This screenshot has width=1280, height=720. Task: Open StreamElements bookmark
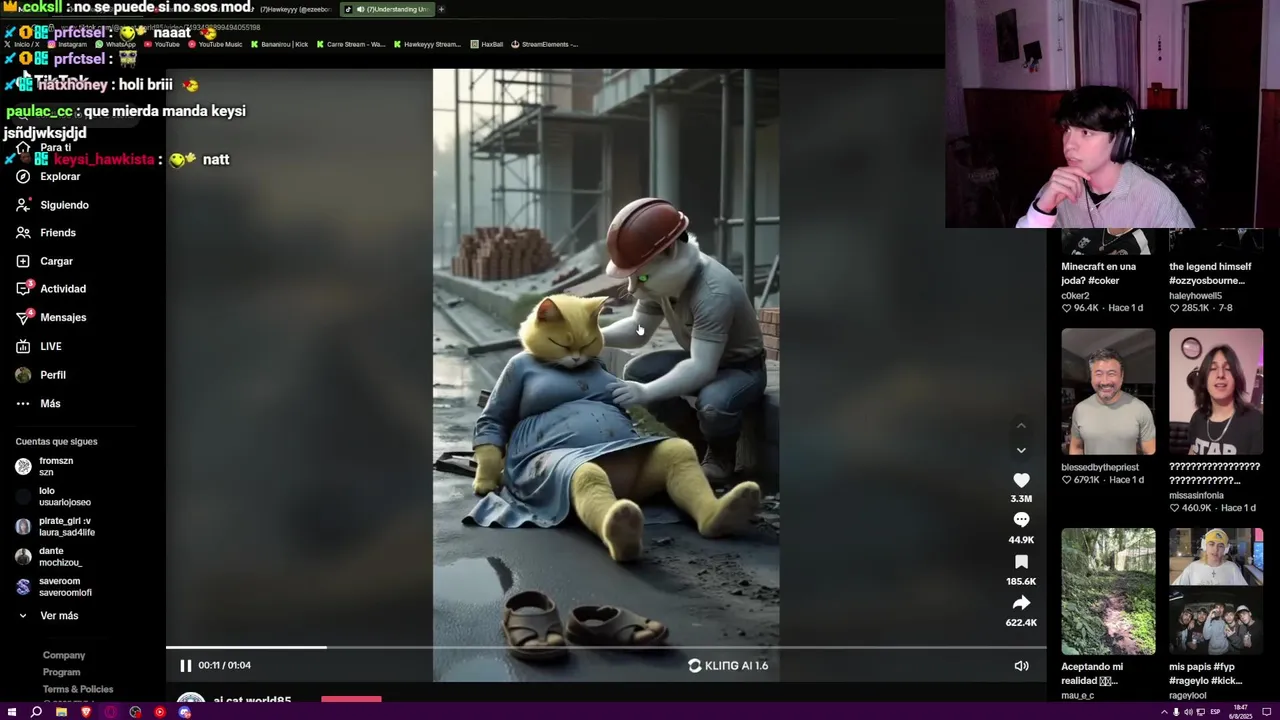pos(545,44)
